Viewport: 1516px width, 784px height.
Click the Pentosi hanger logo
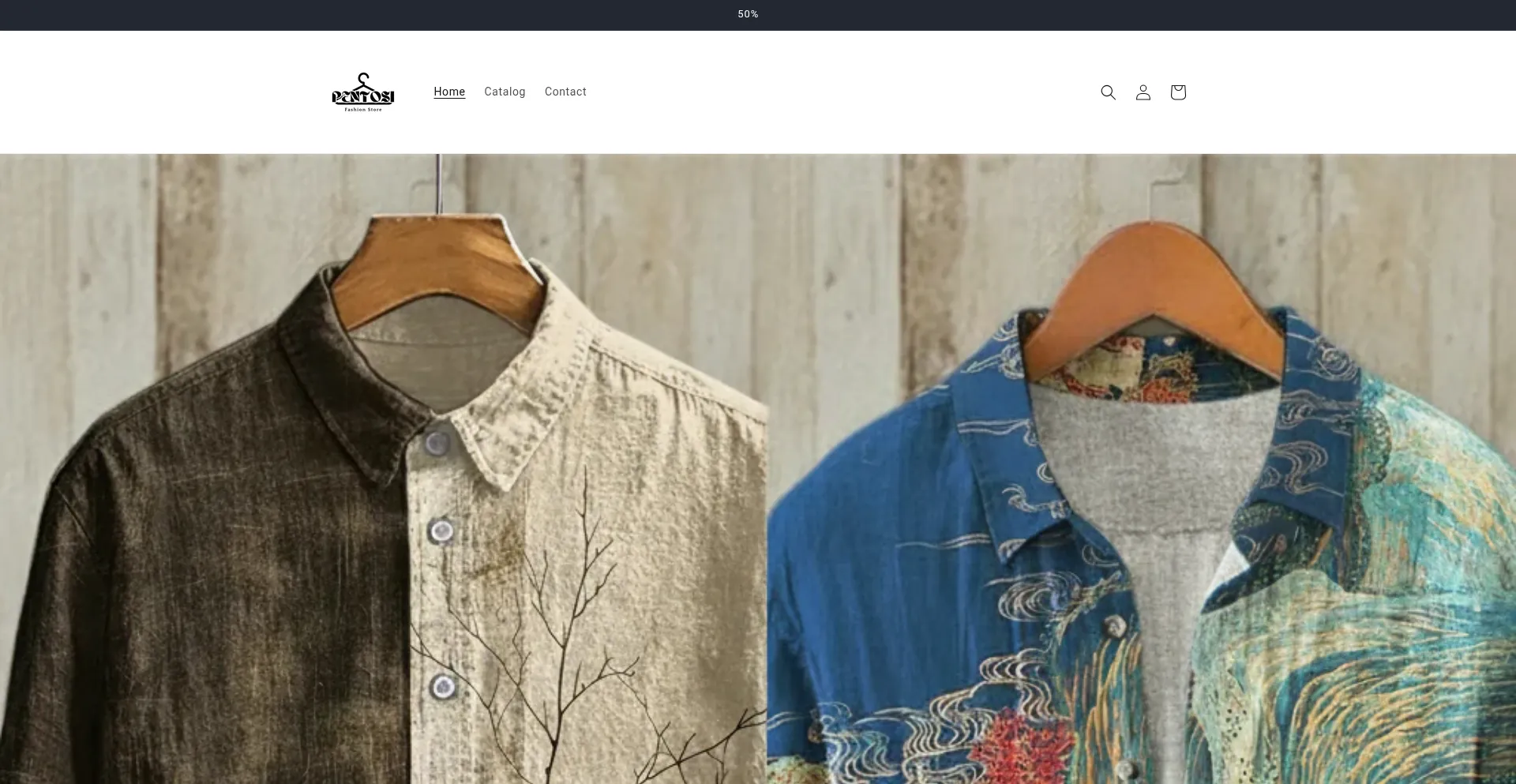362,89
